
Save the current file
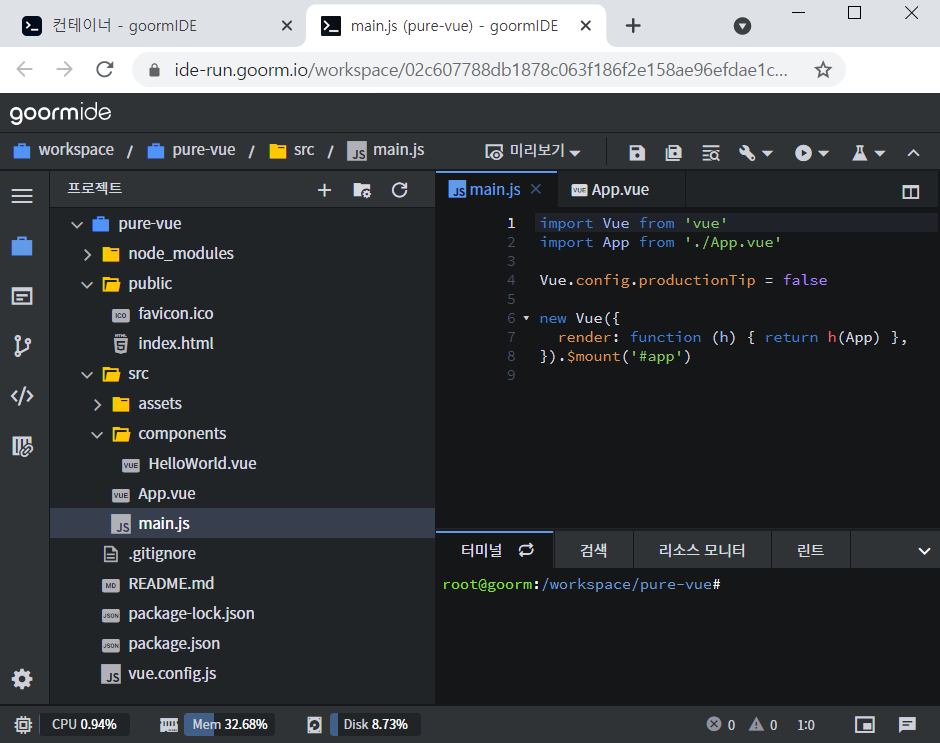(x=637, y=153)
